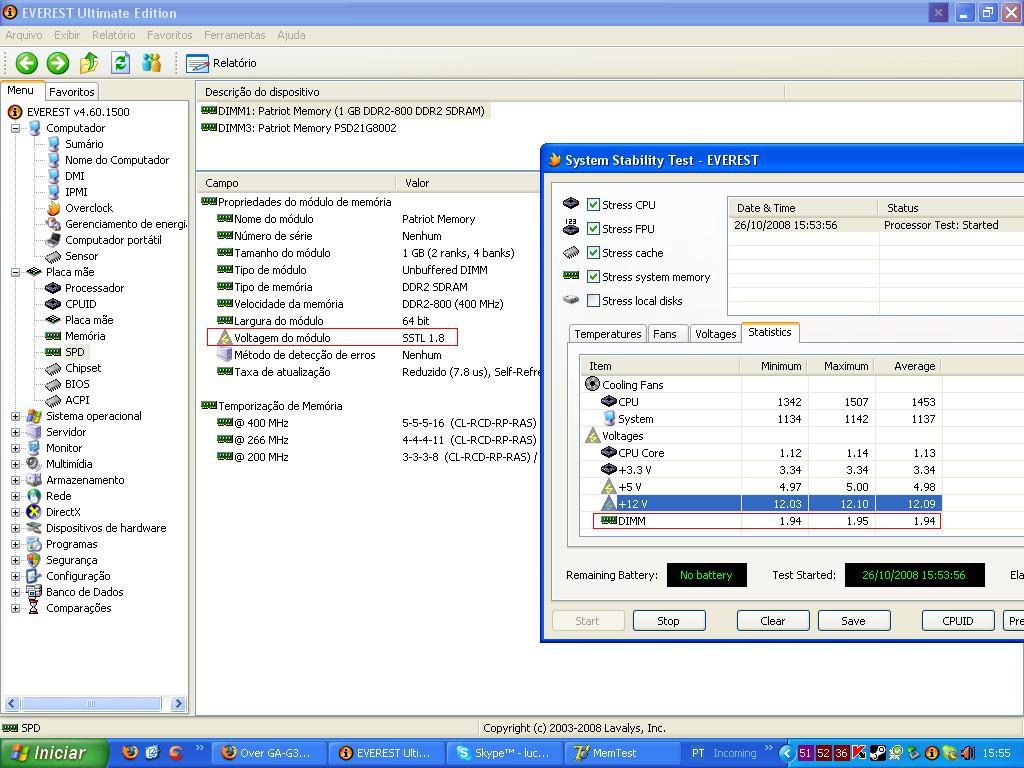The image size is (1024, 768).
Task: Expand Dispositivos de hardware node
Action: pyautogui.click(x=15, y=528)
